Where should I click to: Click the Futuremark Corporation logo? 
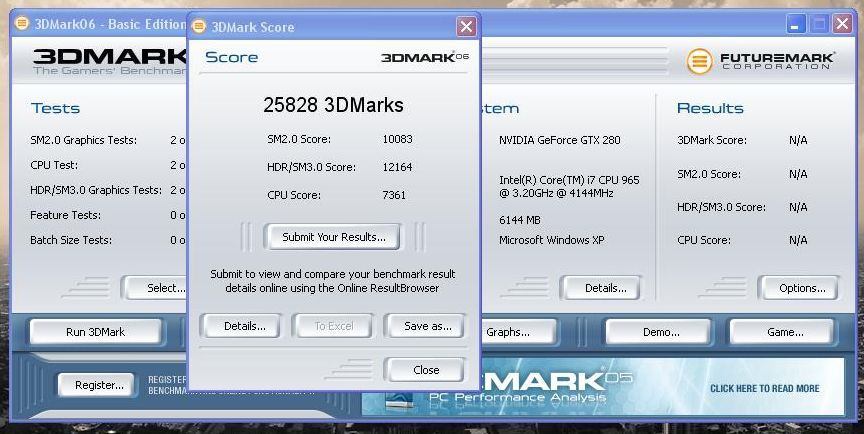click(760, 61)
